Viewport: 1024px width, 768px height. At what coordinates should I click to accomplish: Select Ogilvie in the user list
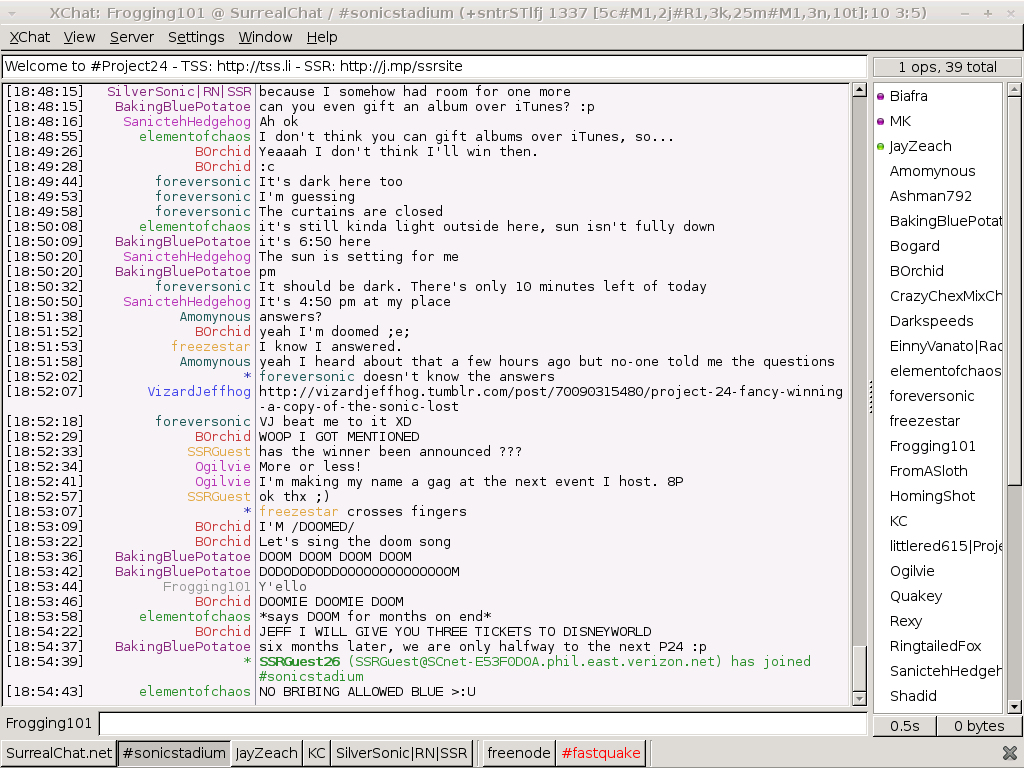(912, 571)
